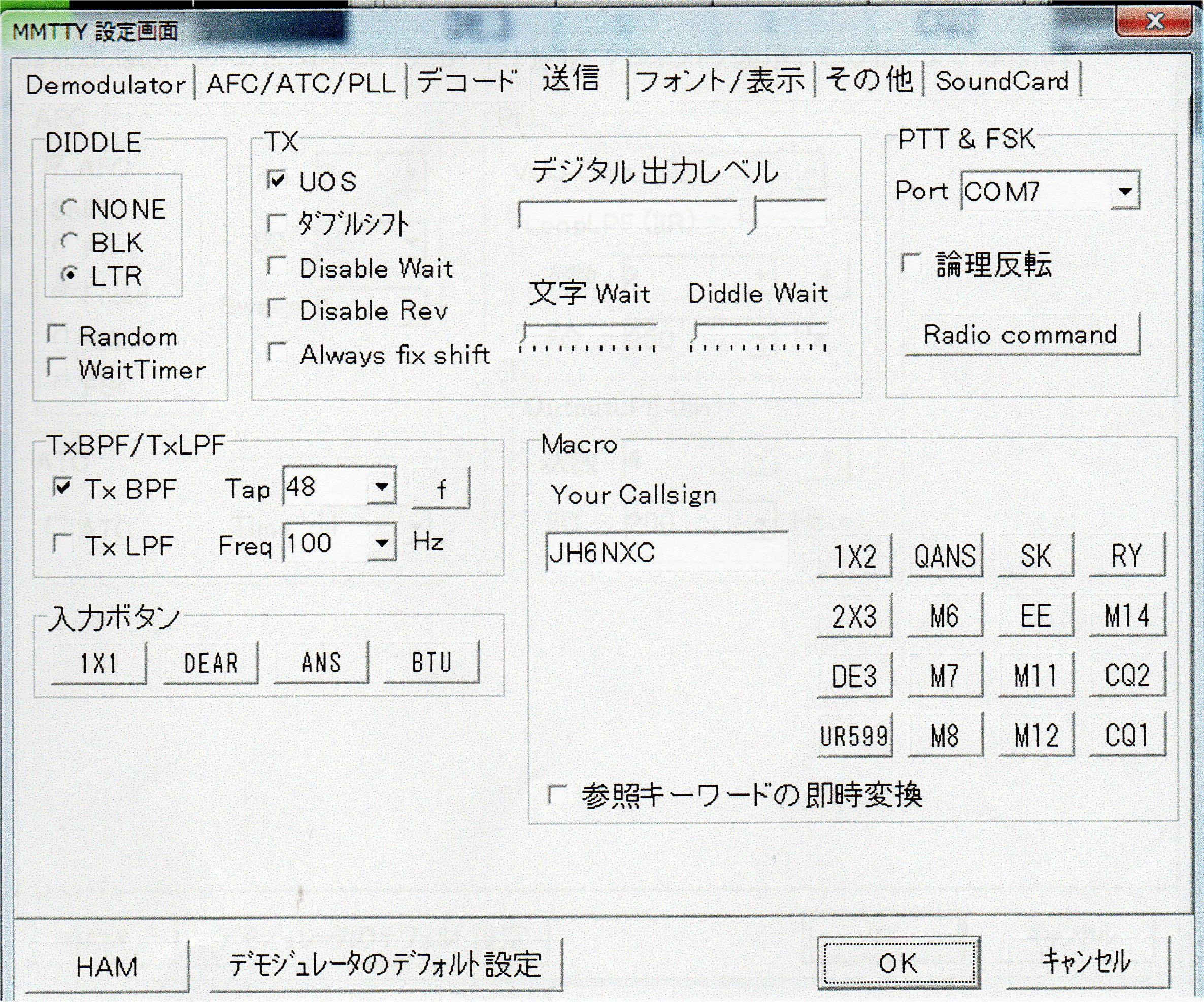Switch to the Demodulator tab
The width and height of the screenshot is (1204, 1002).
(106, 84)
